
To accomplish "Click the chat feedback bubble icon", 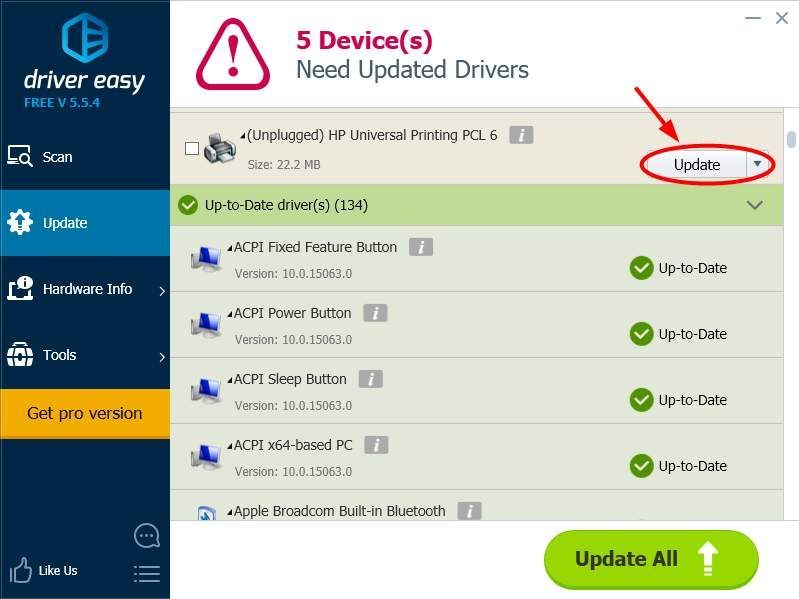I will (146, 536).
